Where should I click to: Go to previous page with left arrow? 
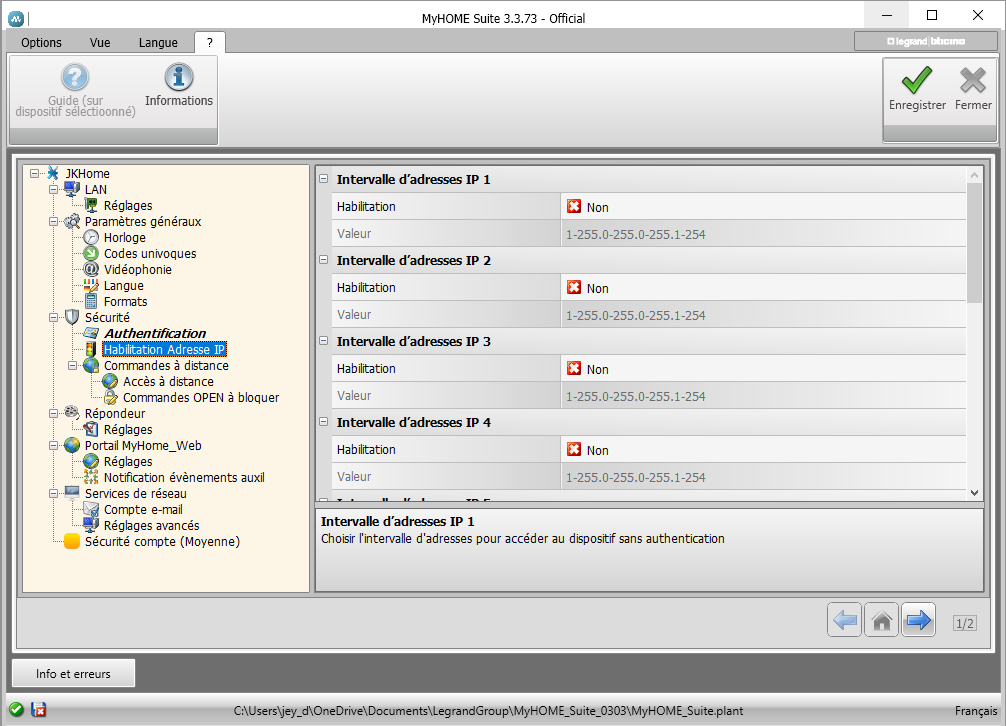pyautogui.click(x=844, y=620)
